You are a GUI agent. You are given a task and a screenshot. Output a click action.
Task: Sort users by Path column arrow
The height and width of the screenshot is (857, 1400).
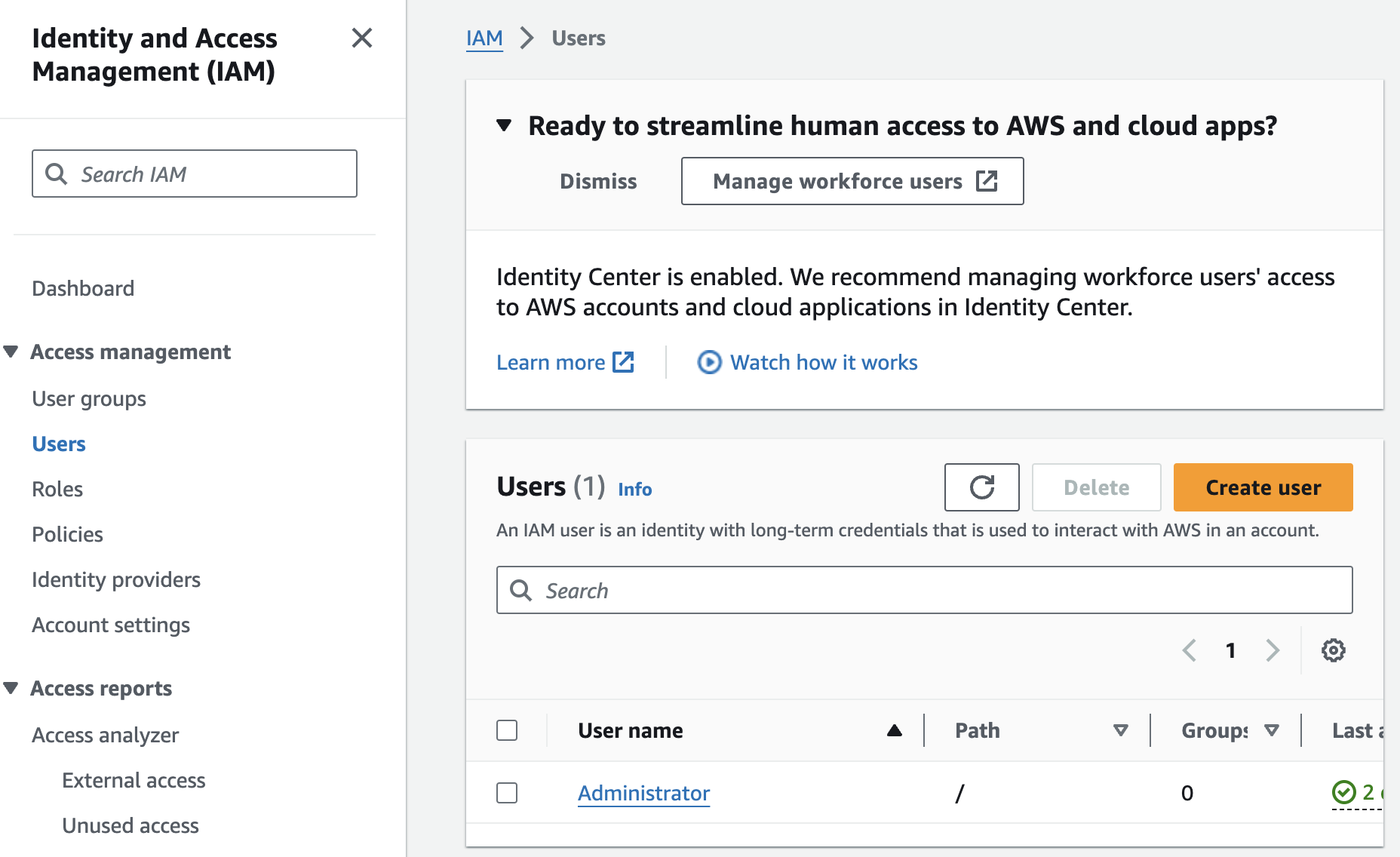(1121, 730)
